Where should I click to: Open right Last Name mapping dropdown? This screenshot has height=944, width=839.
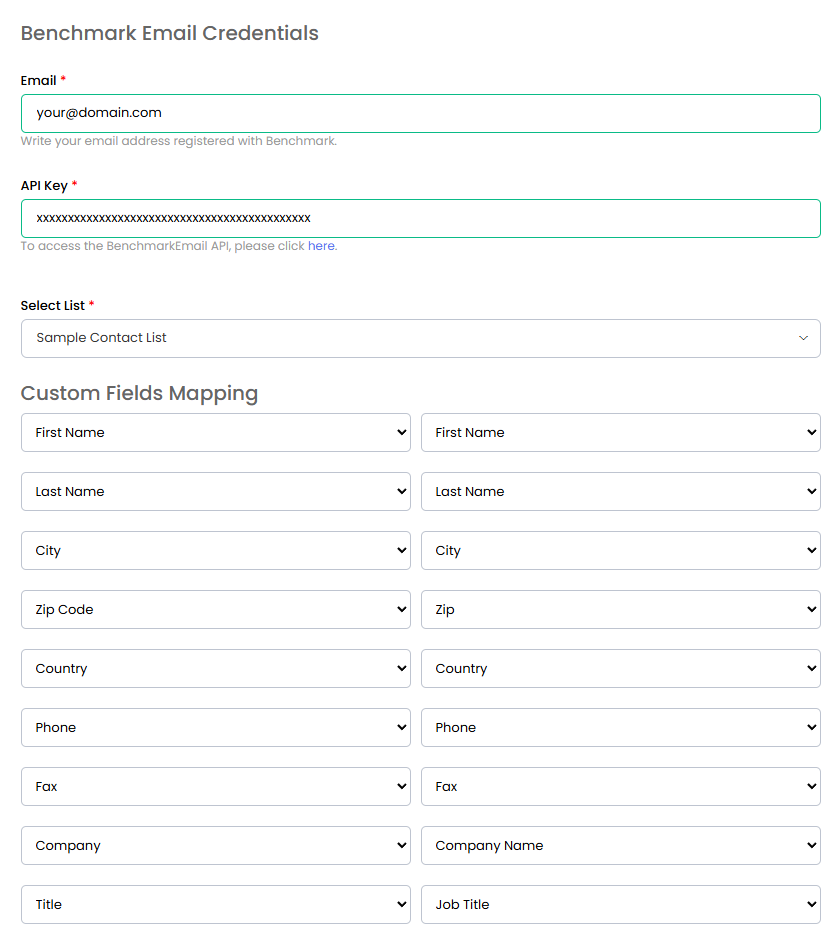coord(621,491)
